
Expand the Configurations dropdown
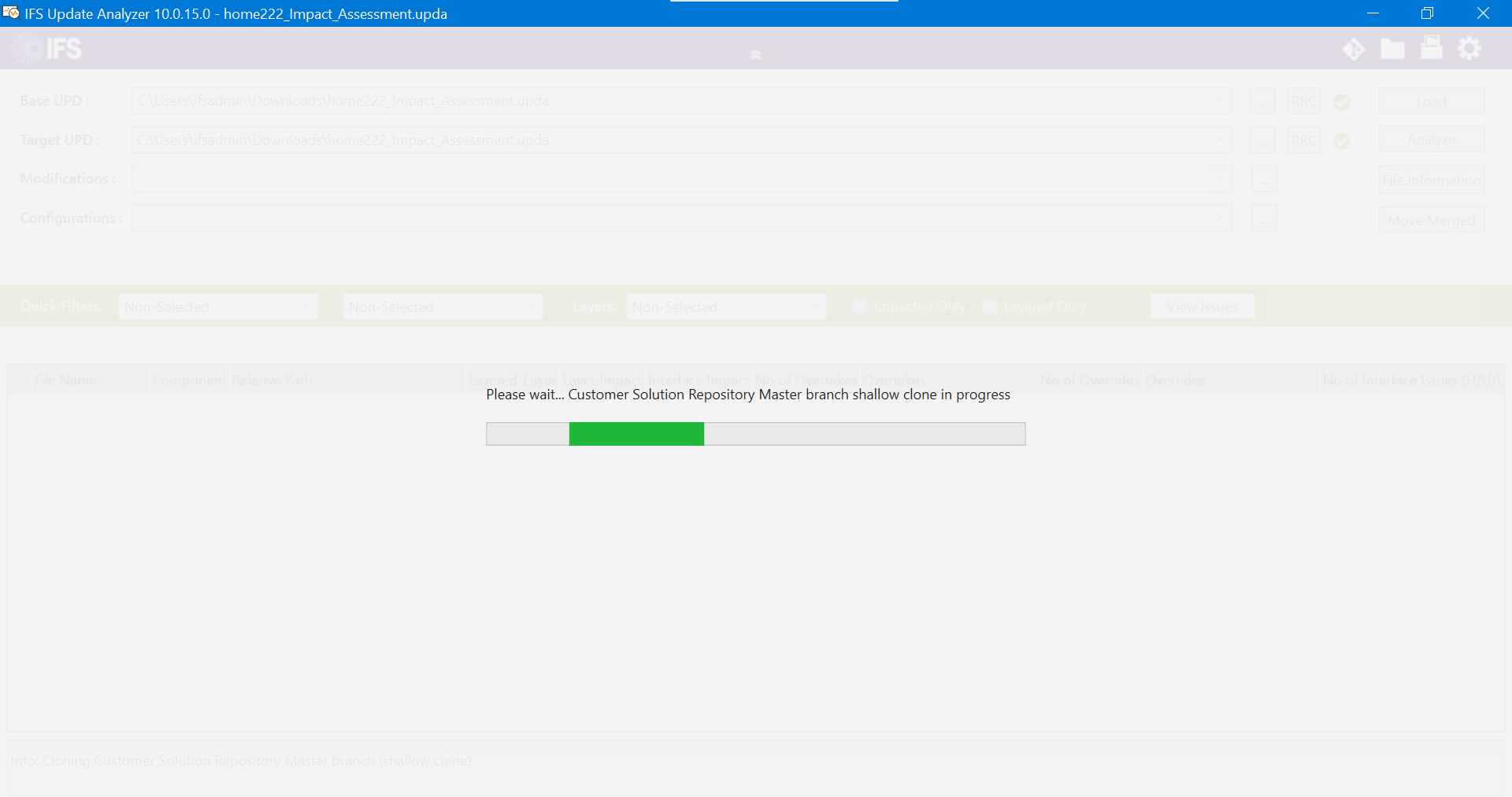point(1221,218)
